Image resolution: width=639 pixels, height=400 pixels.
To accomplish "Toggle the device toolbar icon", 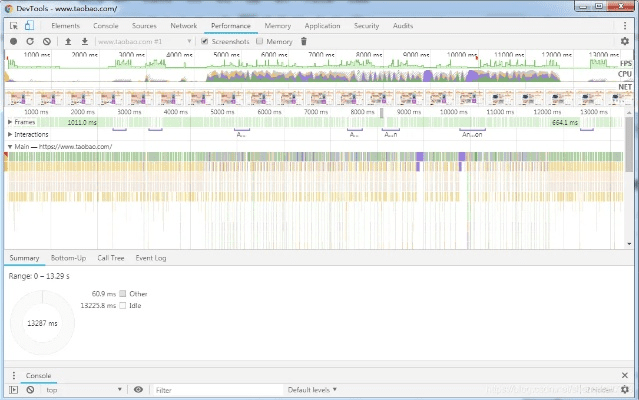I will click(x=28, y=24).
